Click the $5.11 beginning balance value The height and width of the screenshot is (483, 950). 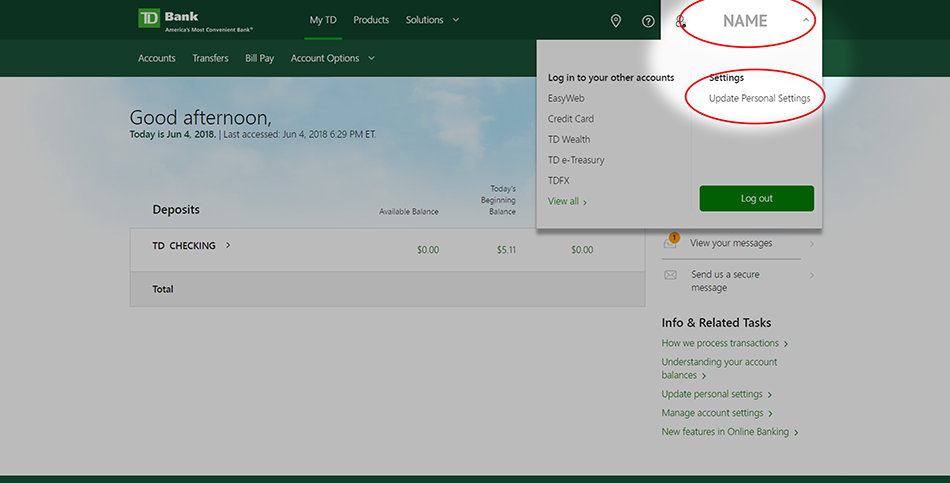(x=506, y=250)
